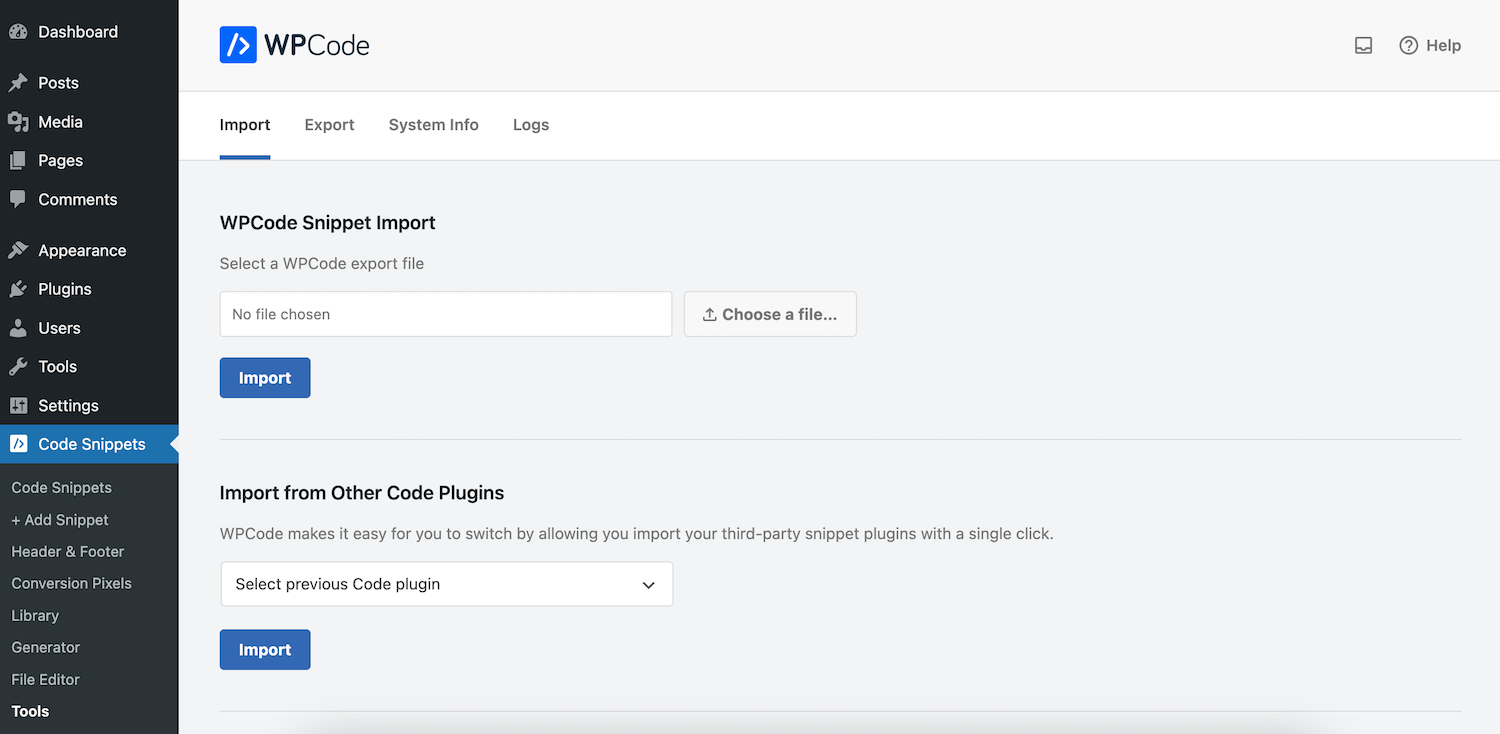Open the notifications inbox icon
Image resolution: width=1500 pixels, height=734 pixels.
point(1363,45)
